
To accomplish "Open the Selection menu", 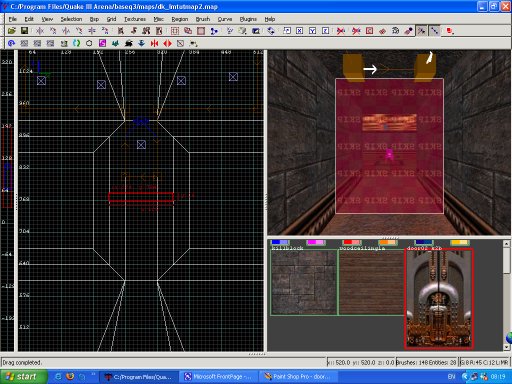I will tap(71, 19).
